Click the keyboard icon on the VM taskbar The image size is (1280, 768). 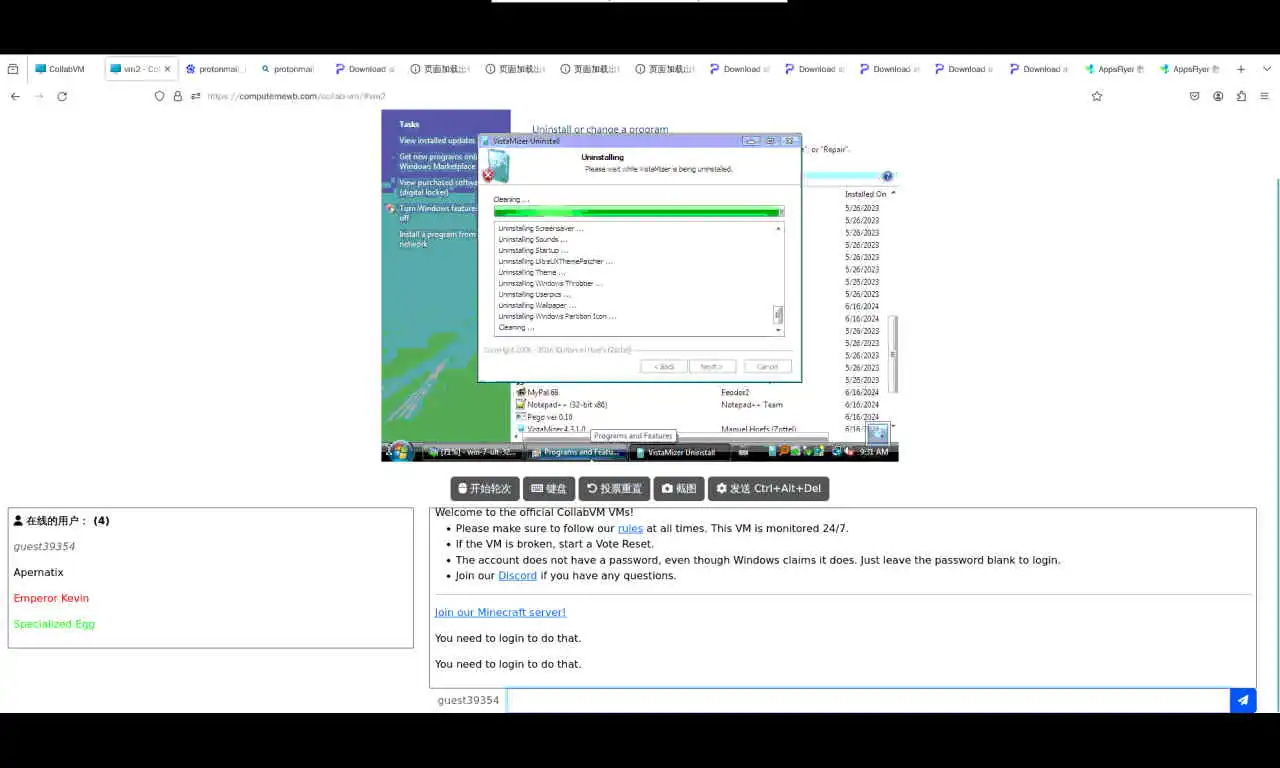coord(743,452)
